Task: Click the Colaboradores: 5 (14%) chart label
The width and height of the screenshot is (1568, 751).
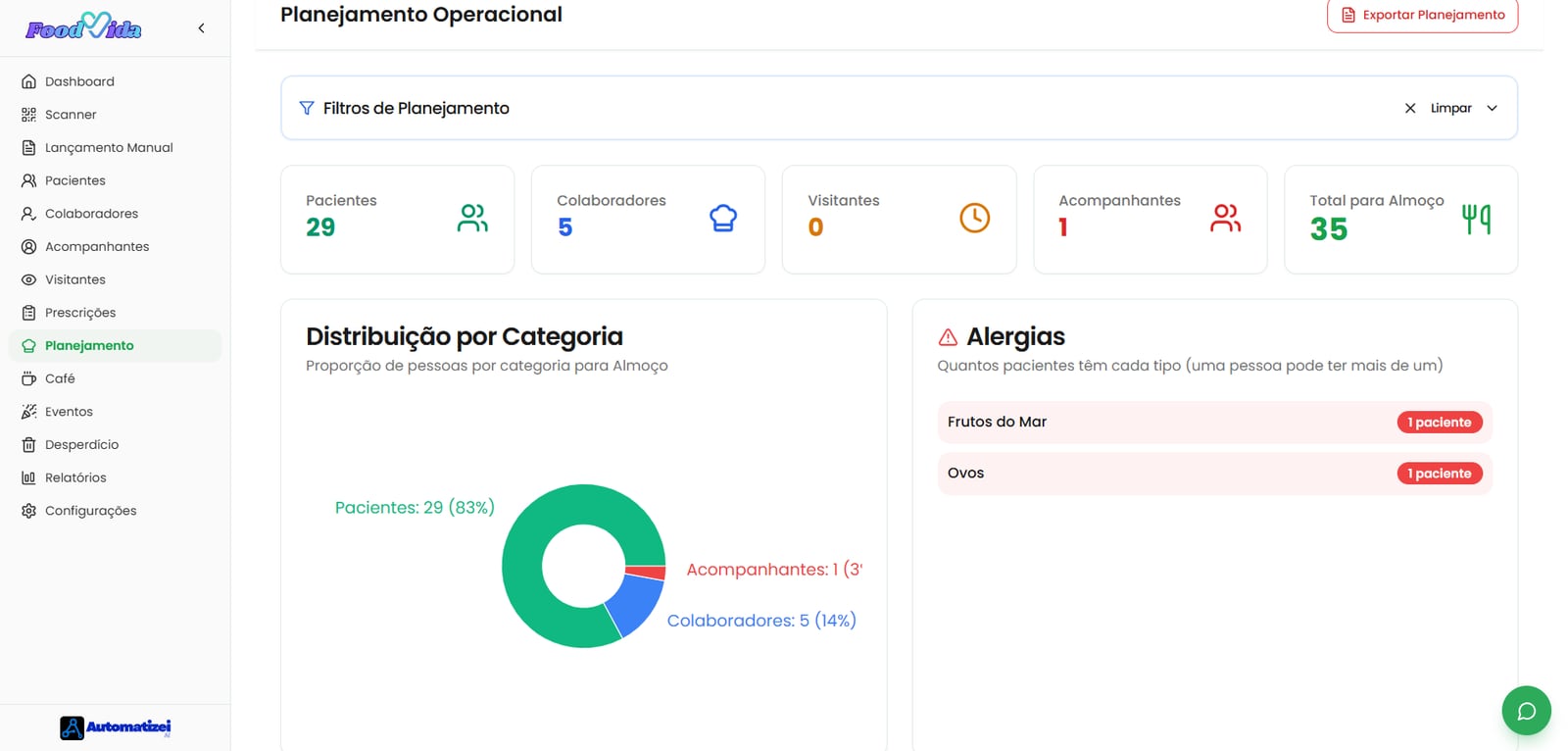Action: tap(761, 621)
